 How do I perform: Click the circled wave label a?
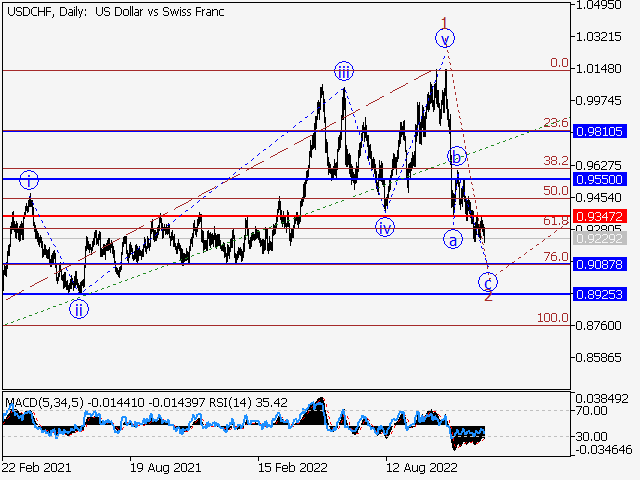point(453,240)
